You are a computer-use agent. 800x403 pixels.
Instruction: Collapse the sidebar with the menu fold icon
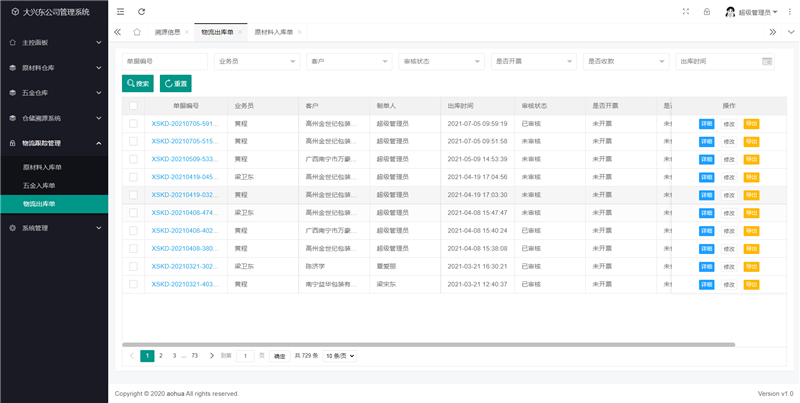[x=120, y=12]
